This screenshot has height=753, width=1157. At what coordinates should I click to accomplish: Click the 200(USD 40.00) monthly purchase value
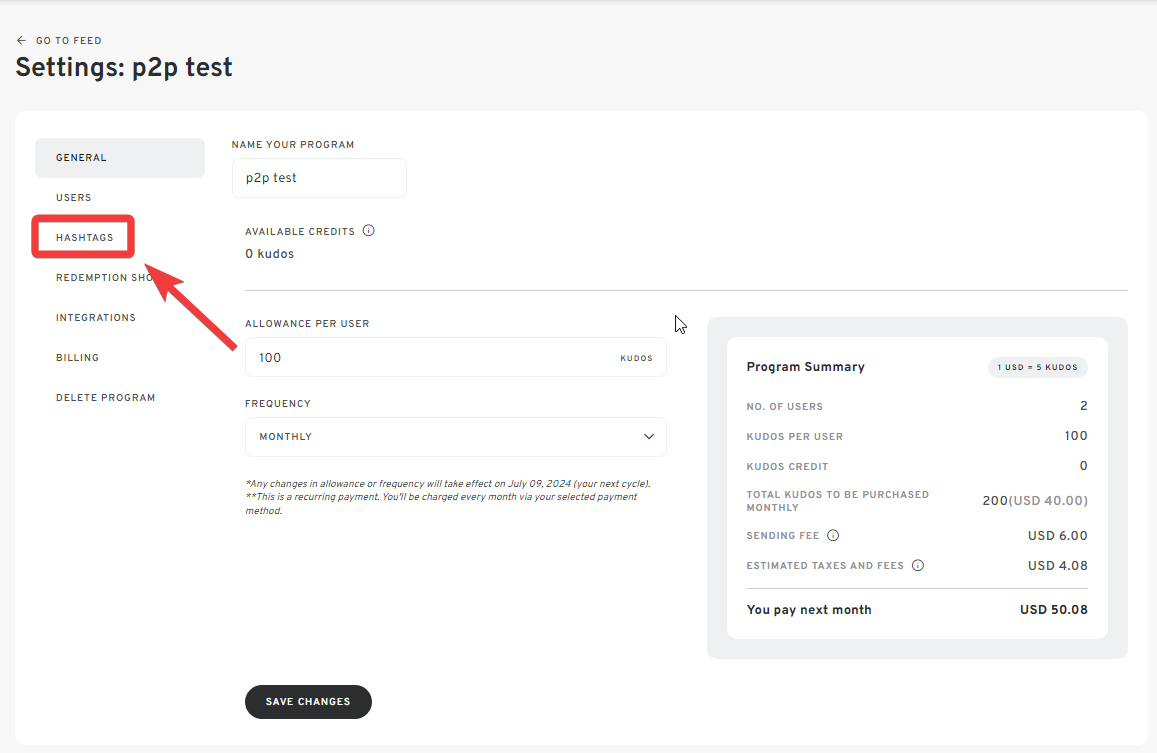point(1035,501)
